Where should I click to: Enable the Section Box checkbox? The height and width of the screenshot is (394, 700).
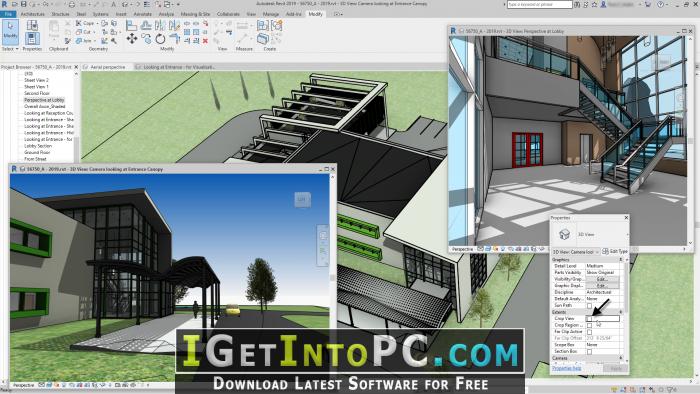[x=589, y=352]
